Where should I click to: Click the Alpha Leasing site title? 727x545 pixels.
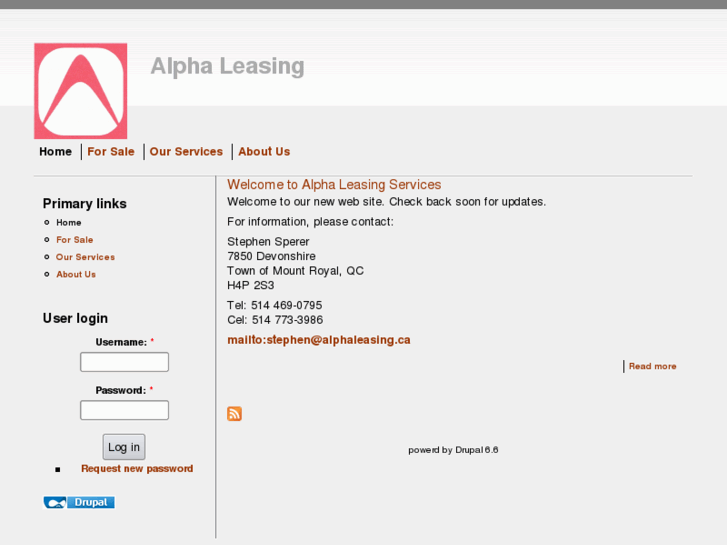pyautogui.click(x=227, y=66)
